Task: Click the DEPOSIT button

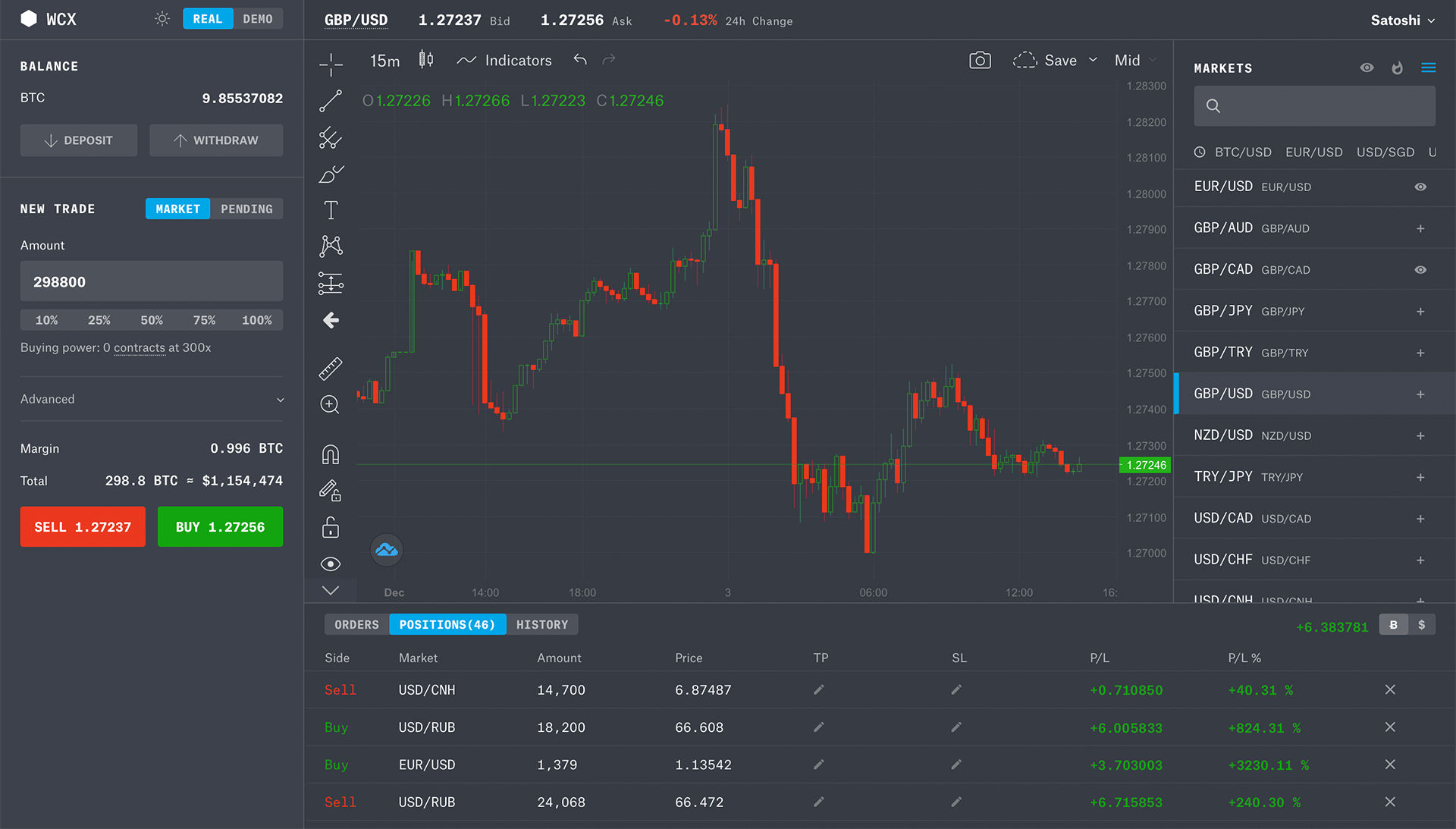Action: point(78,140)
